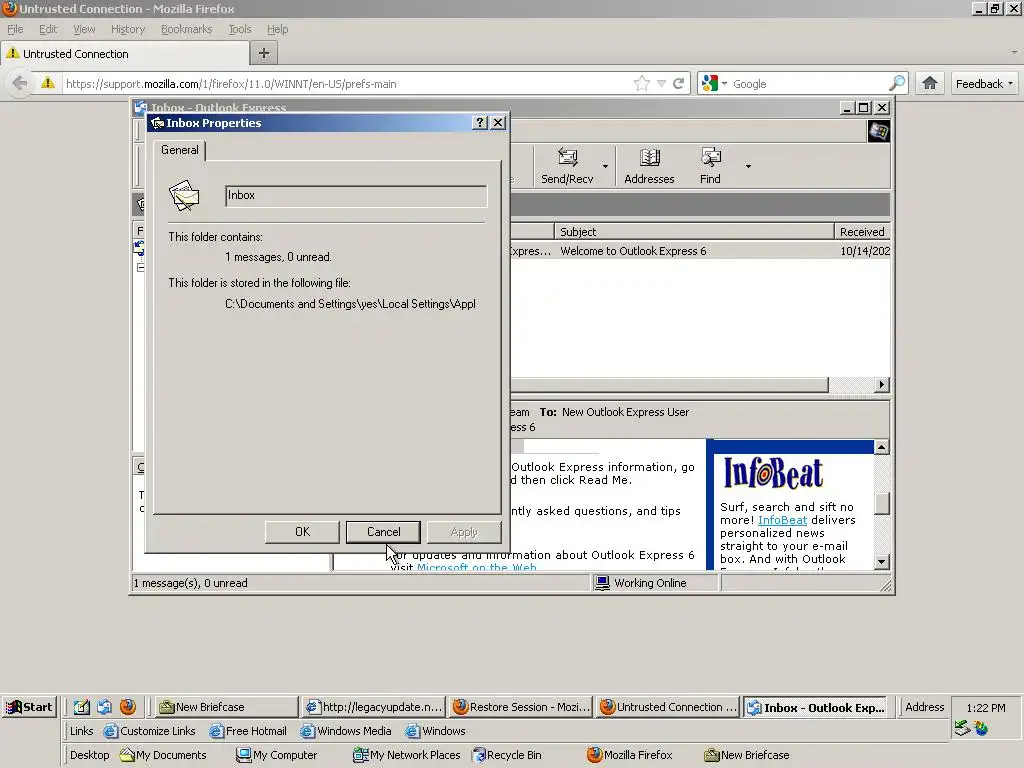The width and height of the screenshot is (1024, 768).
Task: Click the disabled Apply button
Action: [464, 532]
